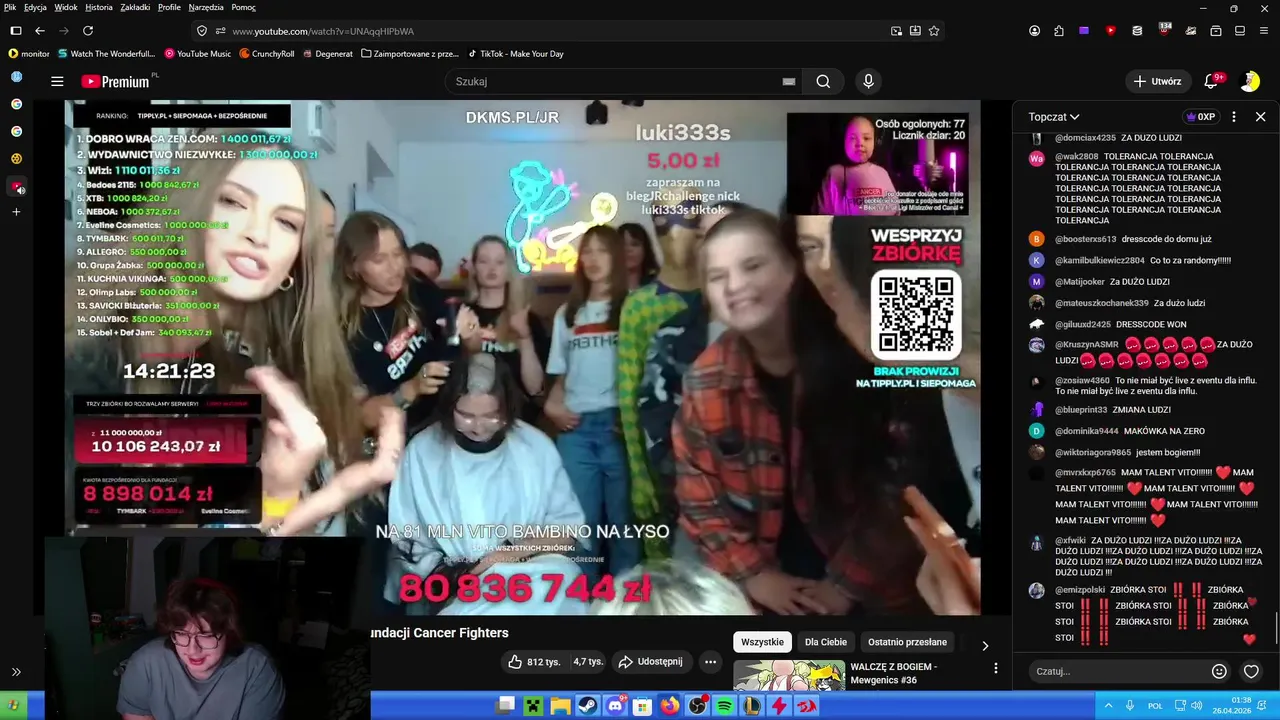Image resolution: width=1280 pixels, height=720 pixels.
Task: Open the Historia menu
Action: point(99,7)
